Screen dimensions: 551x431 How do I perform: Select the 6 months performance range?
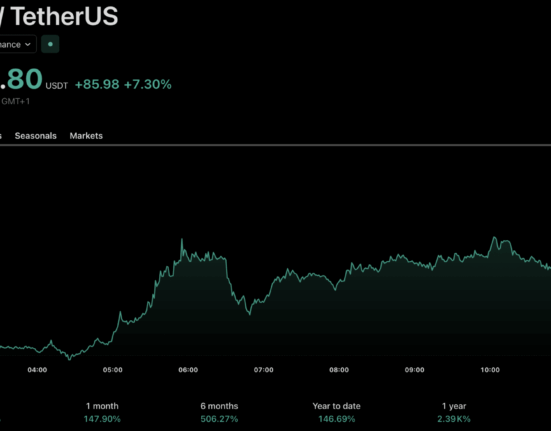[x=219, y=406]
